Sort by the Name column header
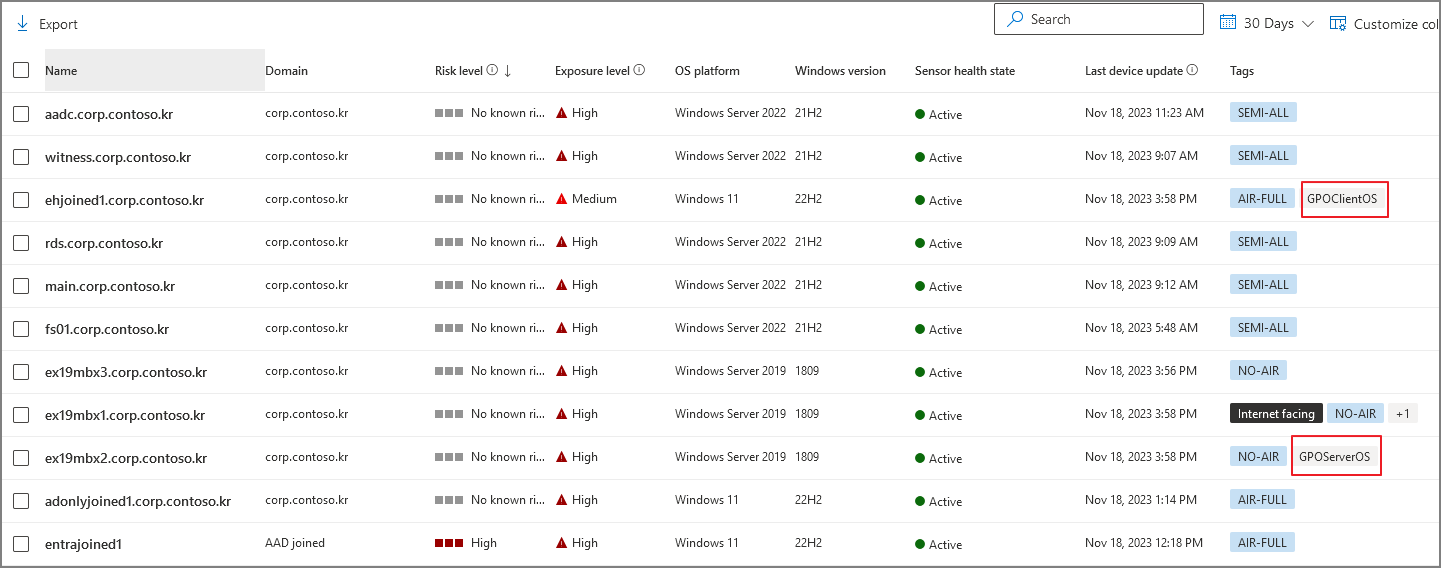The image size is (1441, 568). coord(155,70)
